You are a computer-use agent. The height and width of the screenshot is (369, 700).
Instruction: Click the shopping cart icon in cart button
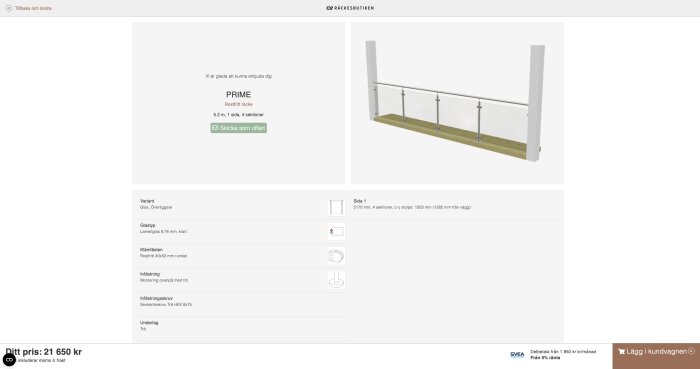click(x=621, y=352)
